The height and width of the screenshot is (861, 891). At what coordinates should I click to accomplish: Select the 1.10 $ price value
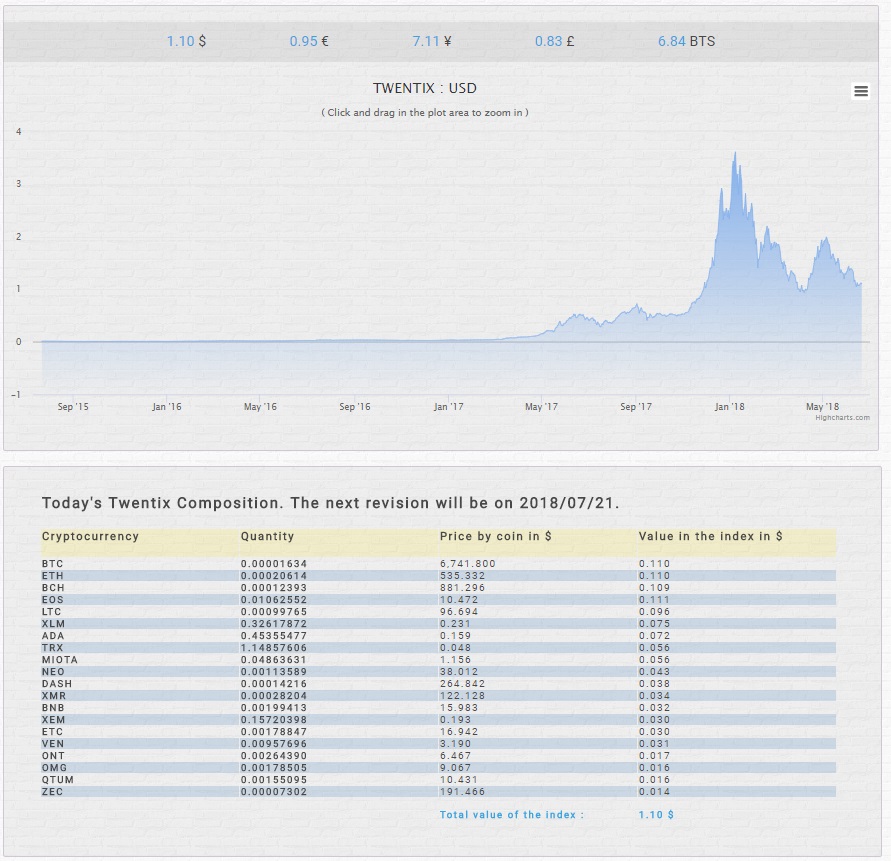186,41
